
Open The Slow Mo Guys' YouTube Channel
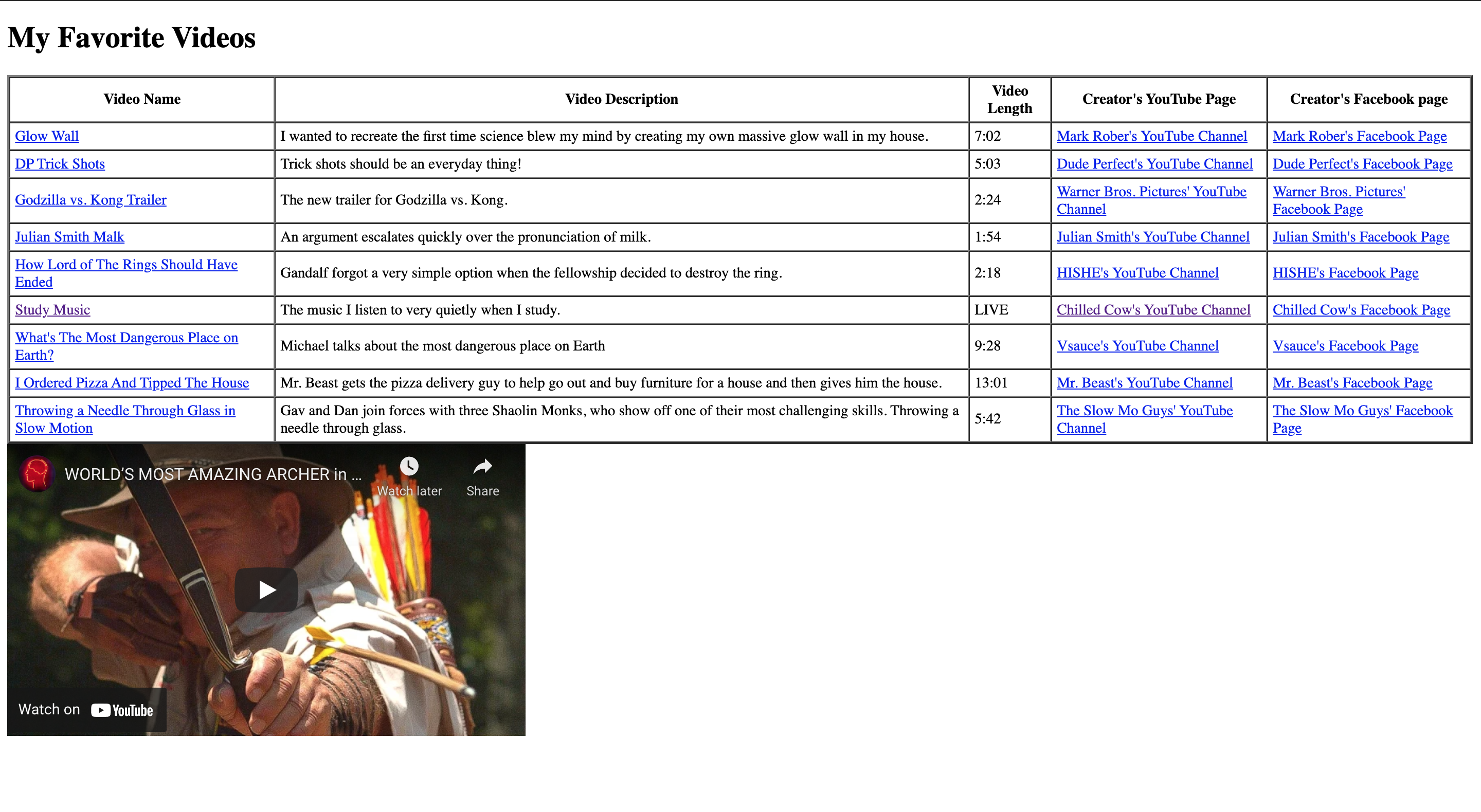(x=1144, y=411)
